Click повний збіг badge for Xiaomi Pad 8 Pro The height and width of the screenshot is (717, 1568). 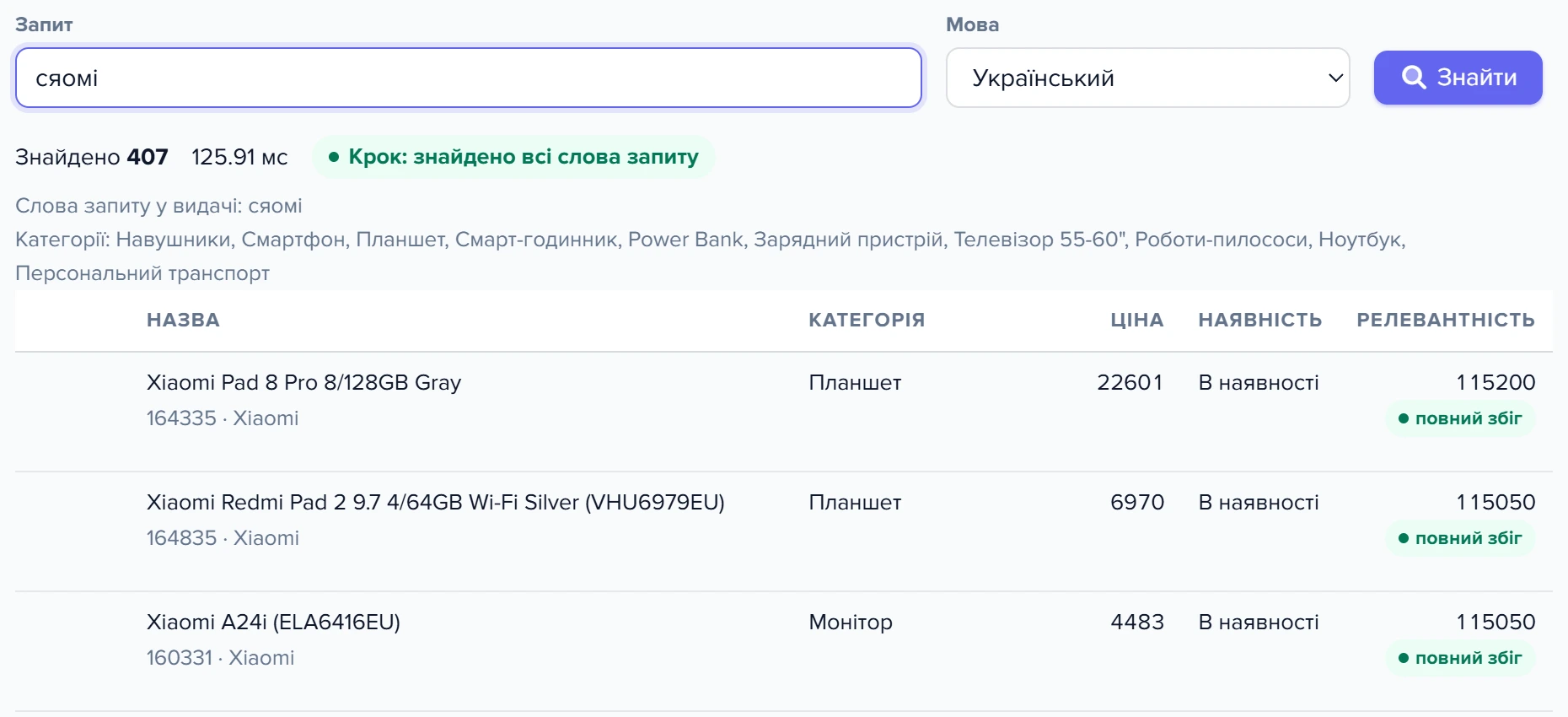[1460, 418]
